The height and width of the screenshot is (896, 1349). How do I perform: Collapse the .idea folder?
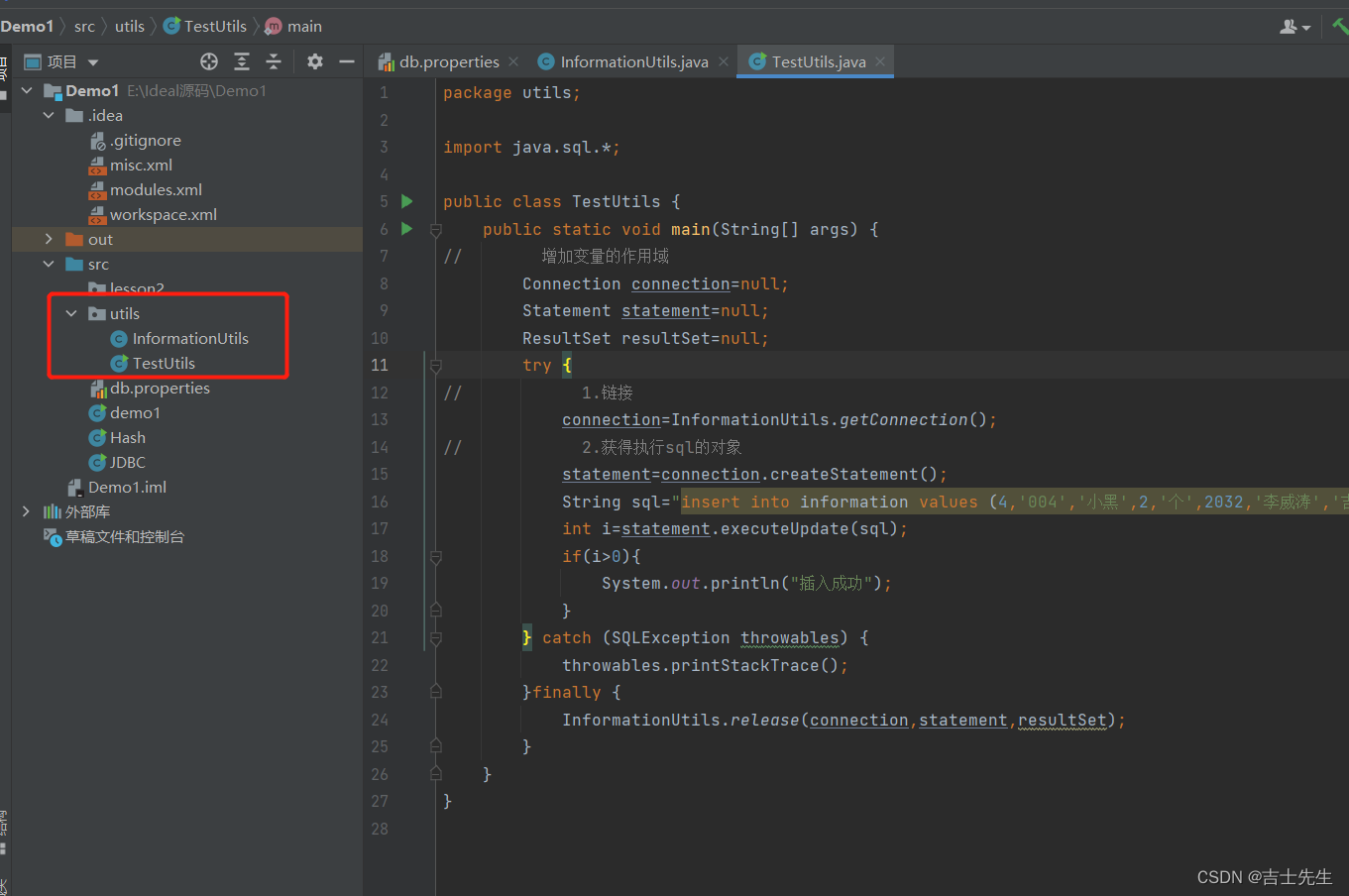[49, 115]
